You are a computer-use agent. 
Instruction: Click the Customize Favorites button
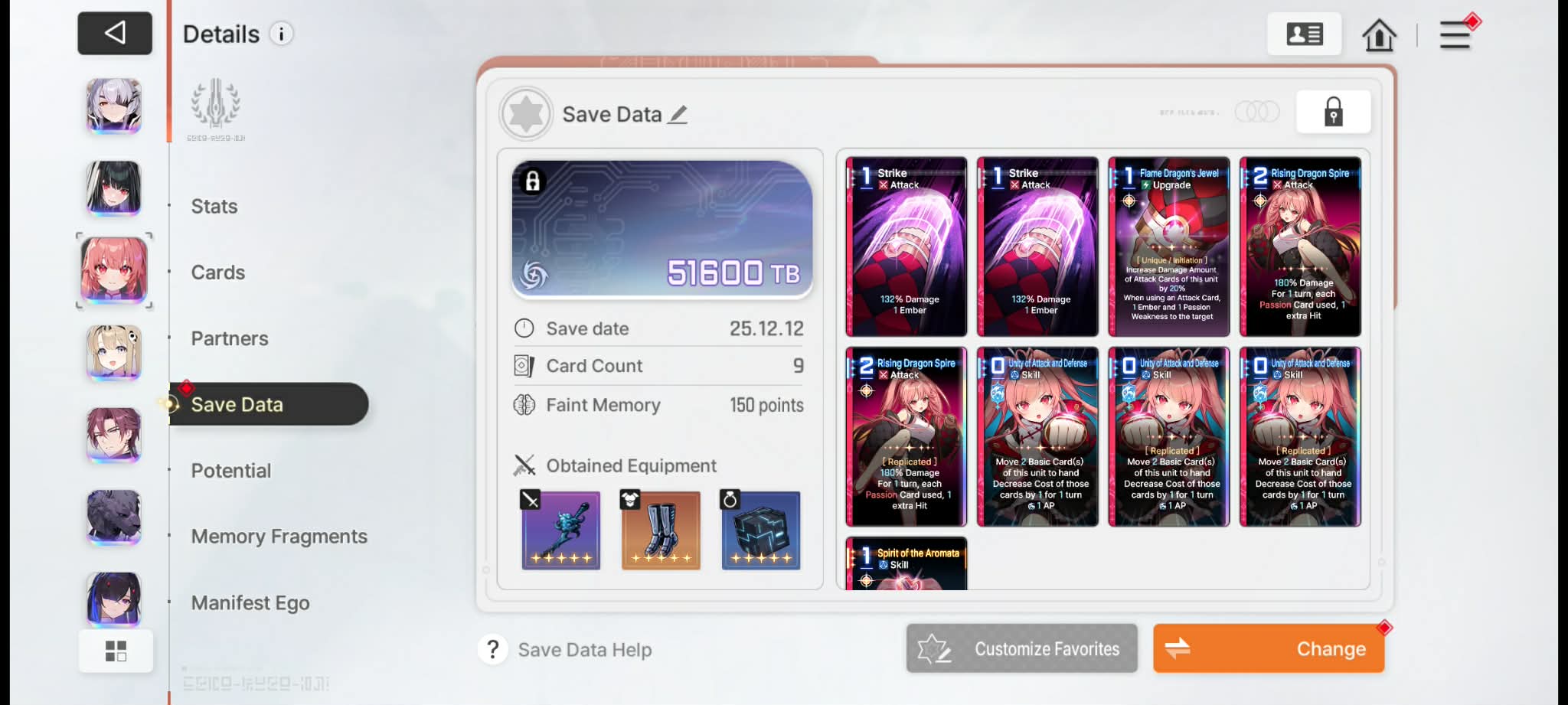tap(1022, 648)
